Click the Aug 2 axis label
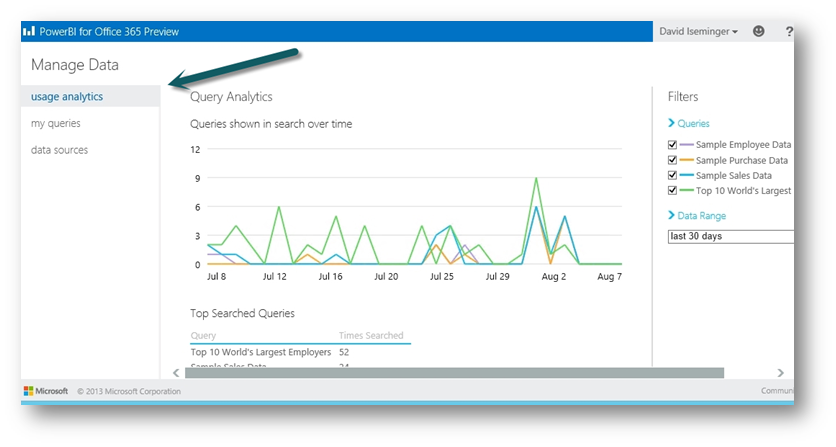This screenshot has width=836, height=447. coord(553,276)
